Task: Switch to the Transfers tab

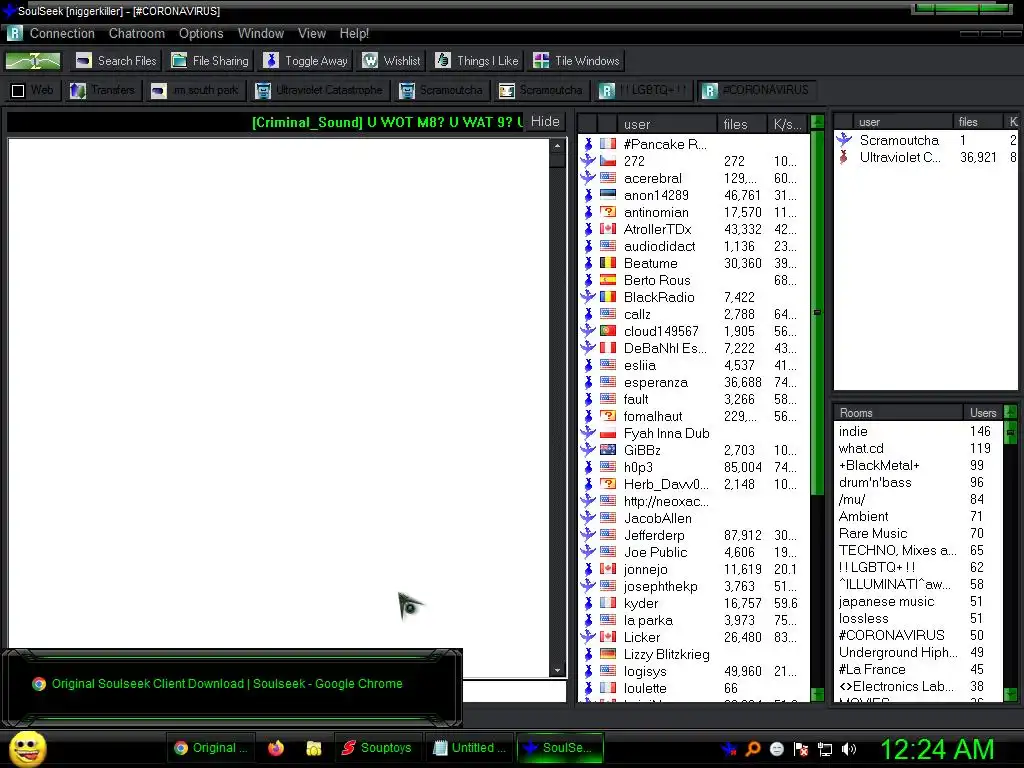Action: (103, 90)
